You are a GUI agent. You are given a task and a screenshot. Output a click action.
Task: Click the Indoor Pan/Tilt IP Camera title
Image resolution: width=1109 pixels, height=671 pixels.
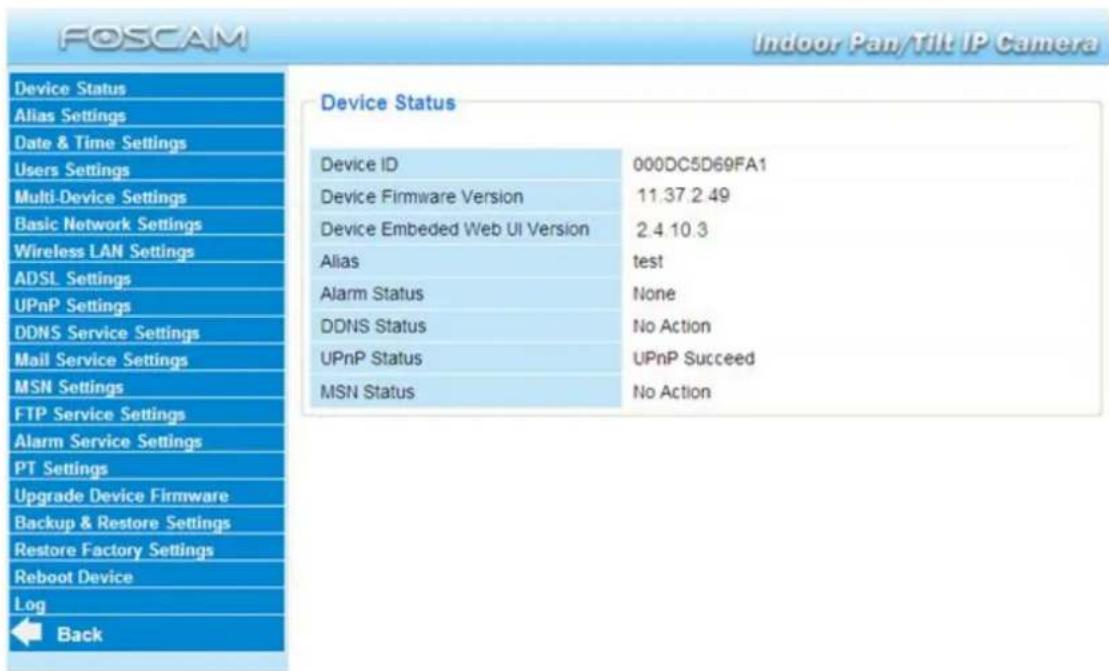[926, 43]
